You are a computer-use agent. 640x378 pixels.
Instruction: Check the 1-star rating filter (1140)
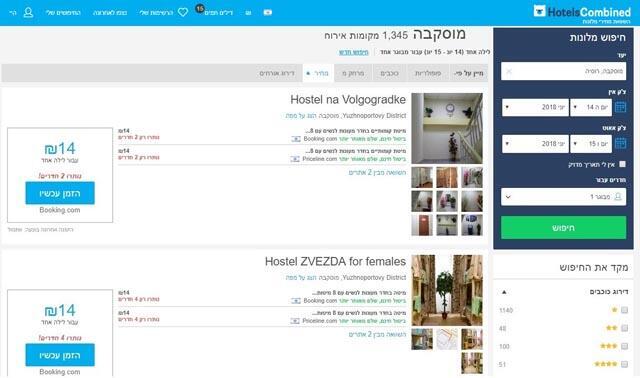[x=624, y=310]
